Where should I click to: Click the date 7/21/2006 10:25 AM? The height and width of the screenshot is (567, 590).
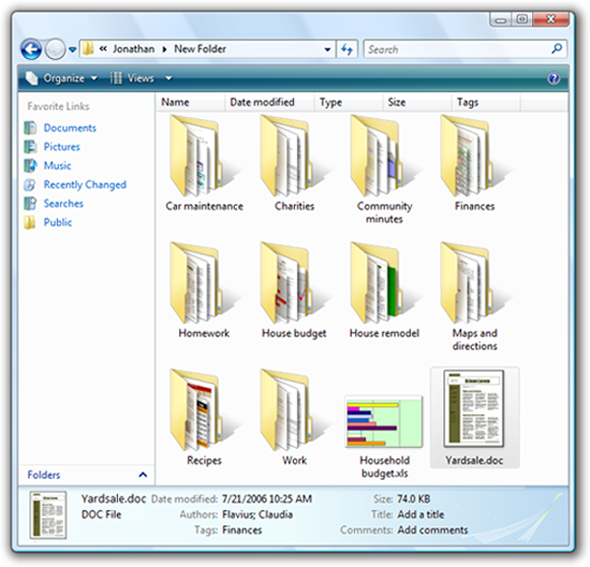pos(267,499)
